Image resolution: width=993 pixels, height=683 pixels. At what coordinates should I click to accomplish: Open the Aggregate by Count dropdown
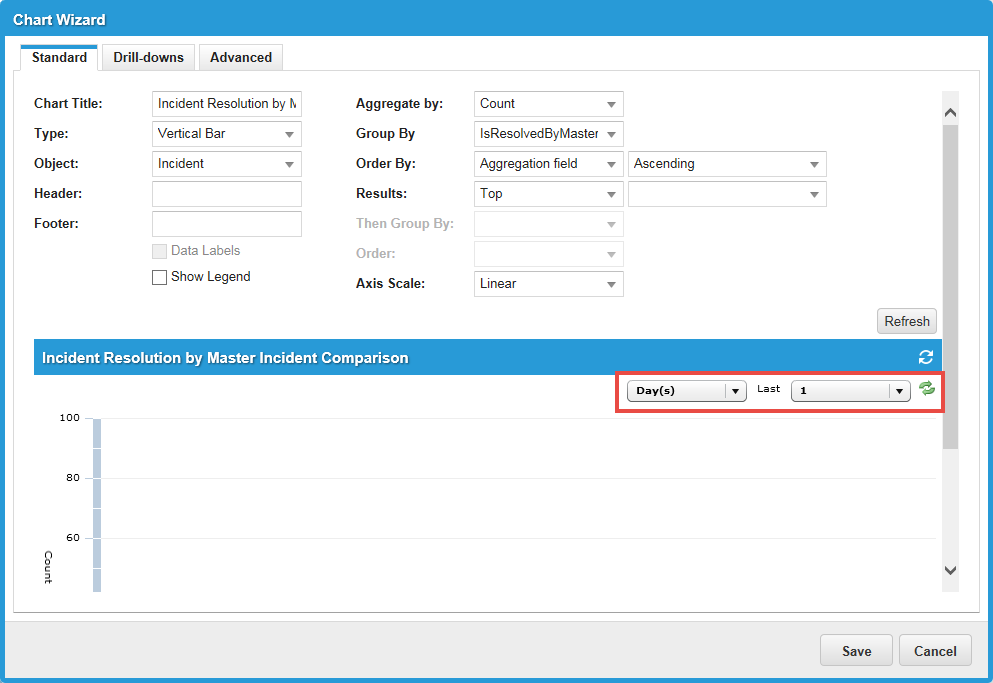coord(548,104)
